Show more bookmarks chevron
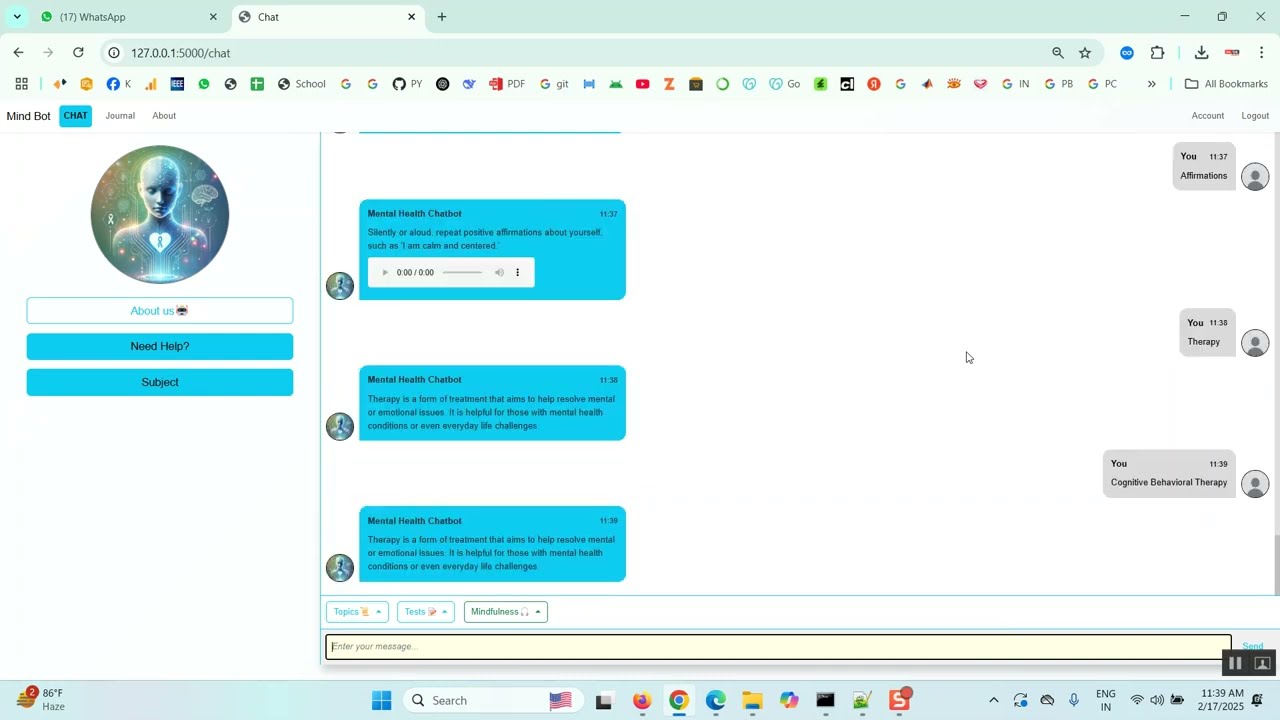This screenshot has height=720, width=1280. click(x=1151, y=84)
